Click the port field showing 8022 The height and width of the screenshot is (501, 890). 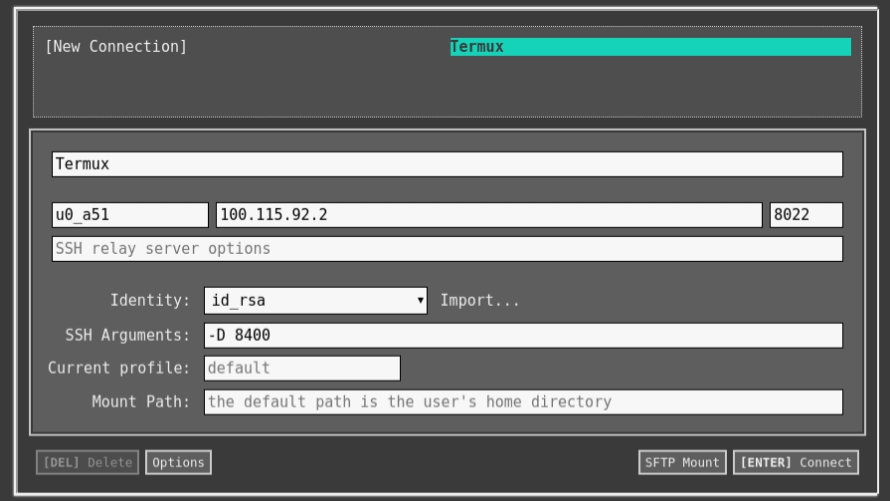[806, 215]
